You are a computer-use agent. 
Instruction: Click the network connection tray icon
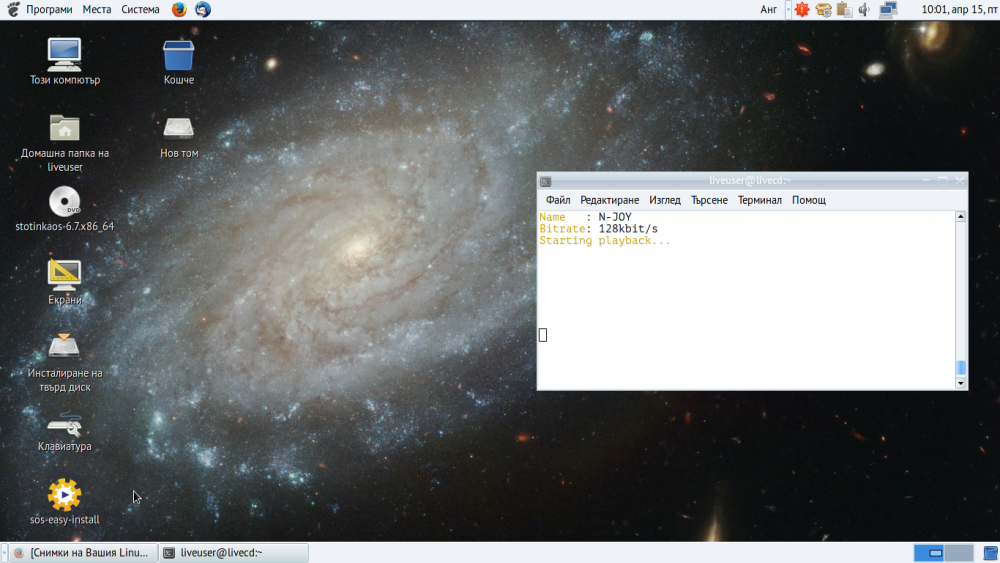888,10
